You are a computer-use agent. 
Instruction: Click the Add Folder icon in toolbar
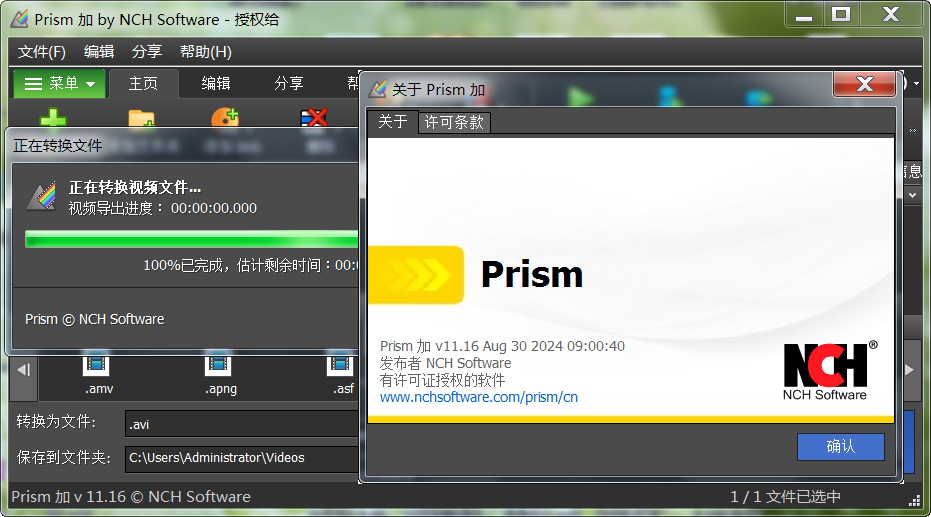141,118
